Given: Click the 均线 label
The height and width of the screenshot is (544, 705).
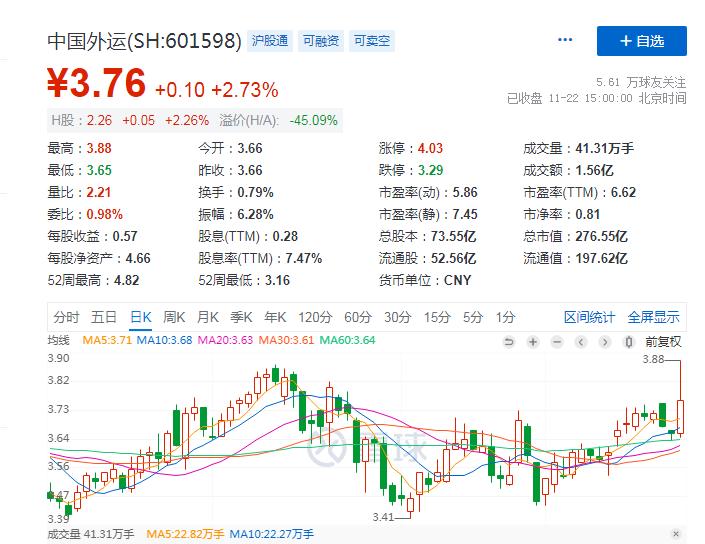Looking at the screenshot, I should [59, 340].
